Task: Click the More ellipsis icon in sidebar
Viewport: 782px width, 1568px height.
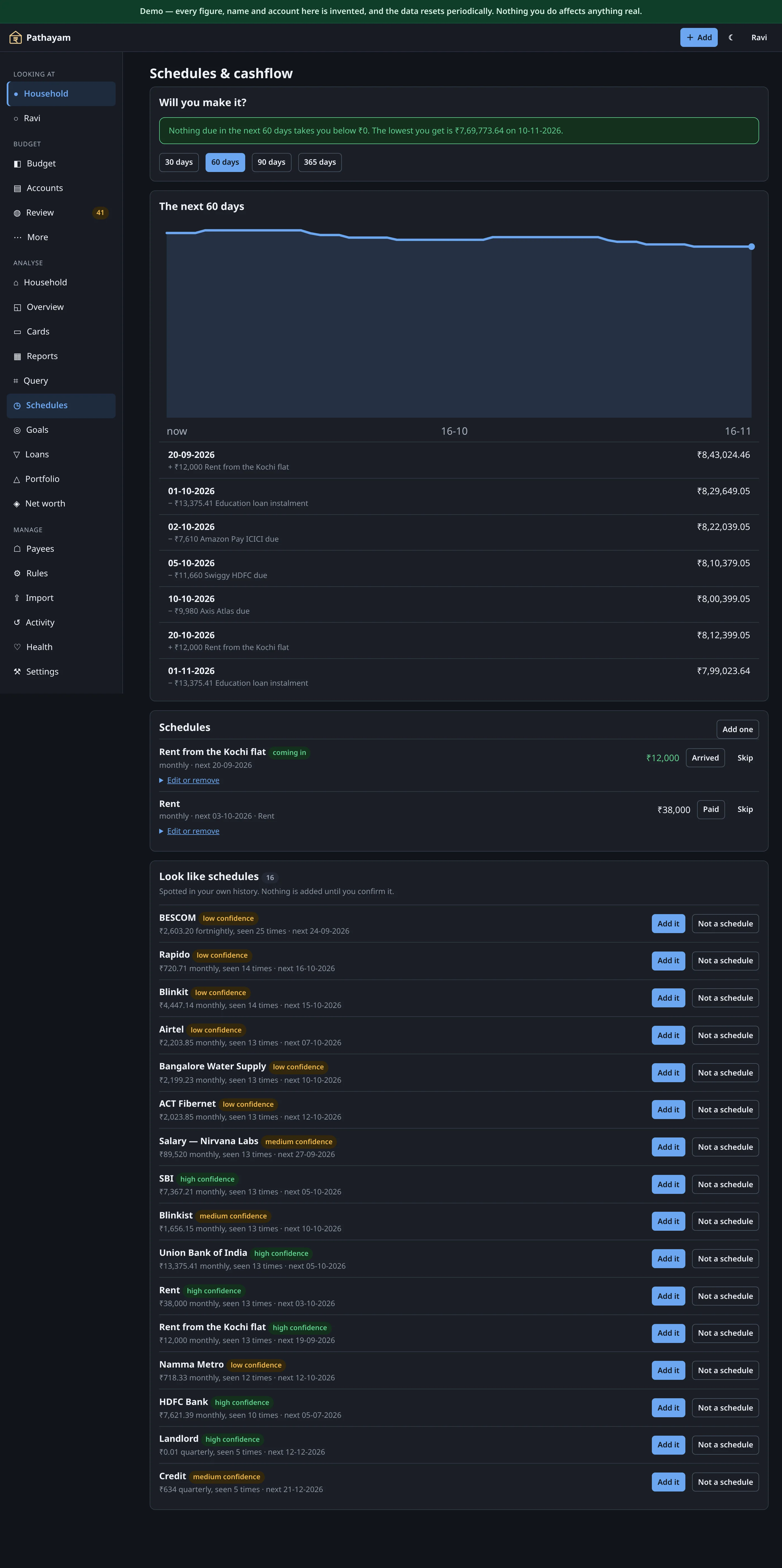Action: [18, 237]
